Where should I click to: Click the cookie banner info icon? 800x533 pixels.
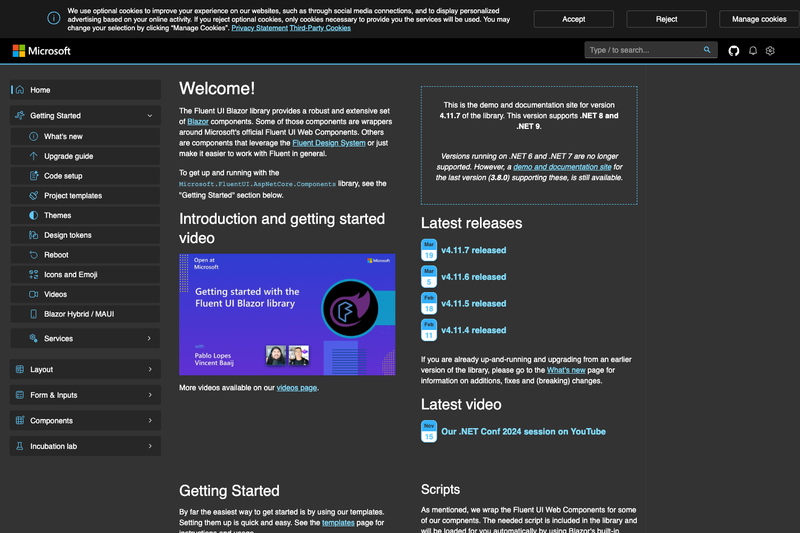tap(54, 18)
